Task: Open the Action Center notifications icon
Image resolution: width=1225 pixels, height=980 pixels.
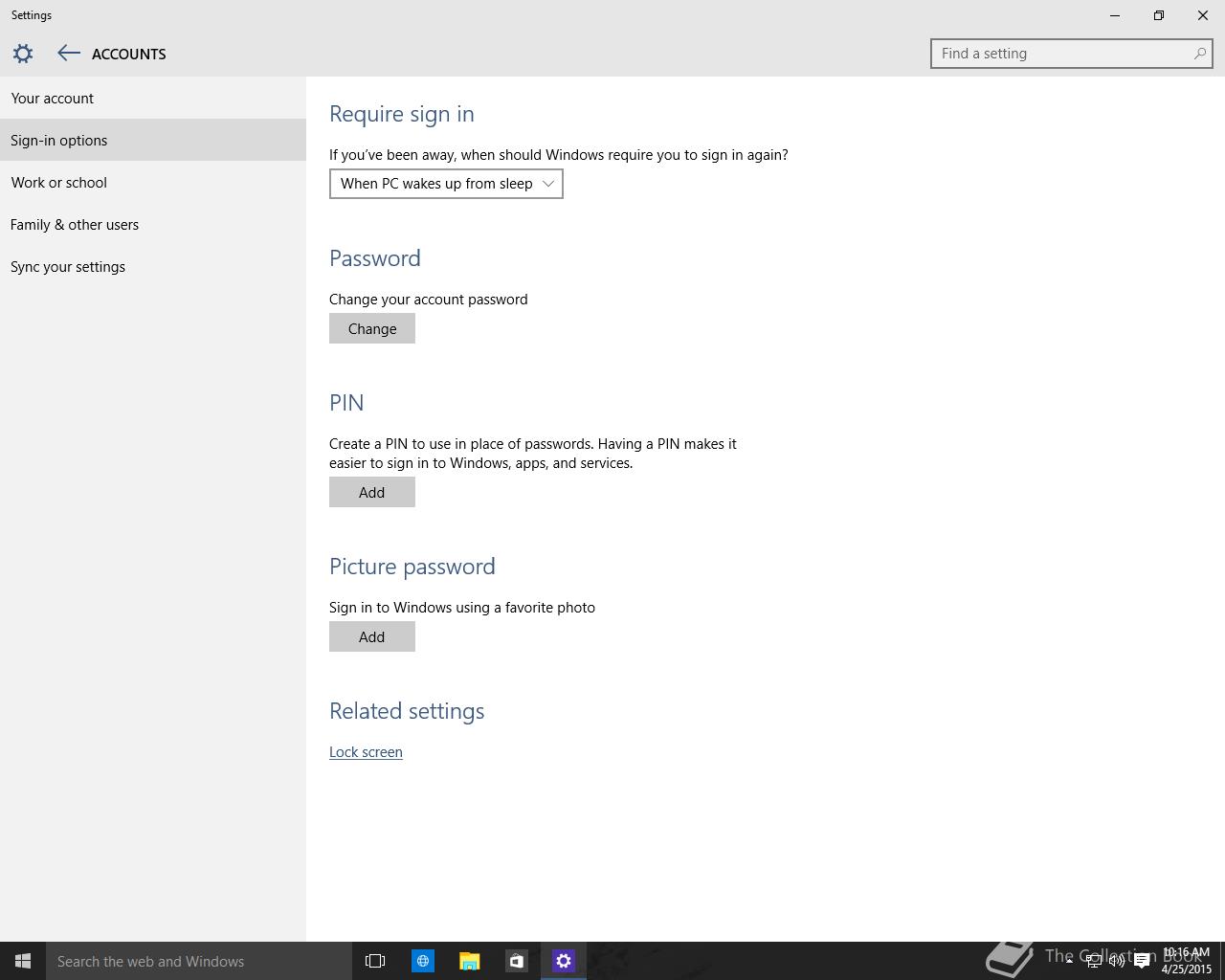Action: coord(1142,961)
